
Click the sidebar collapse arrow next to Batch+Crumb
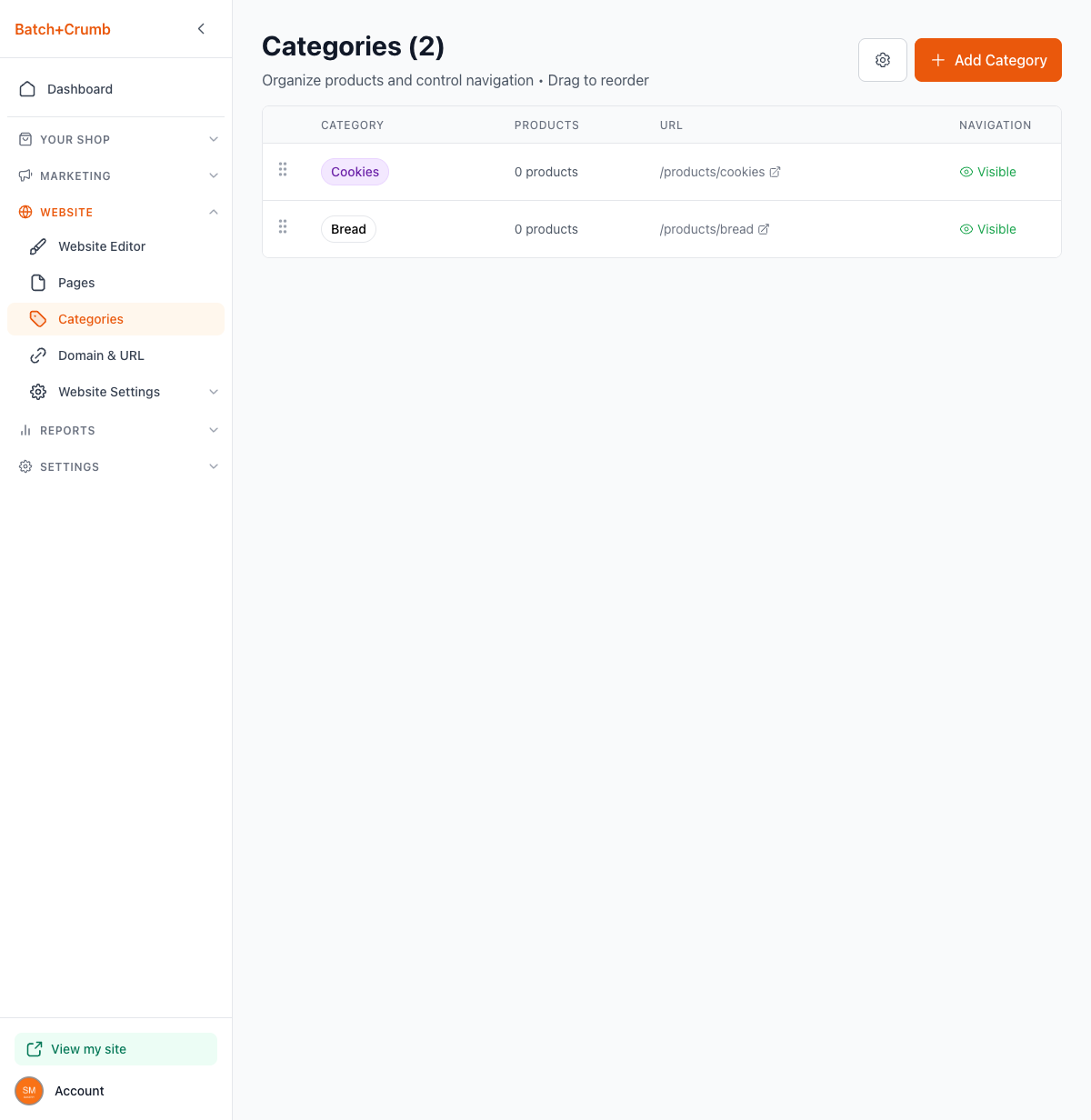(201, 28)
